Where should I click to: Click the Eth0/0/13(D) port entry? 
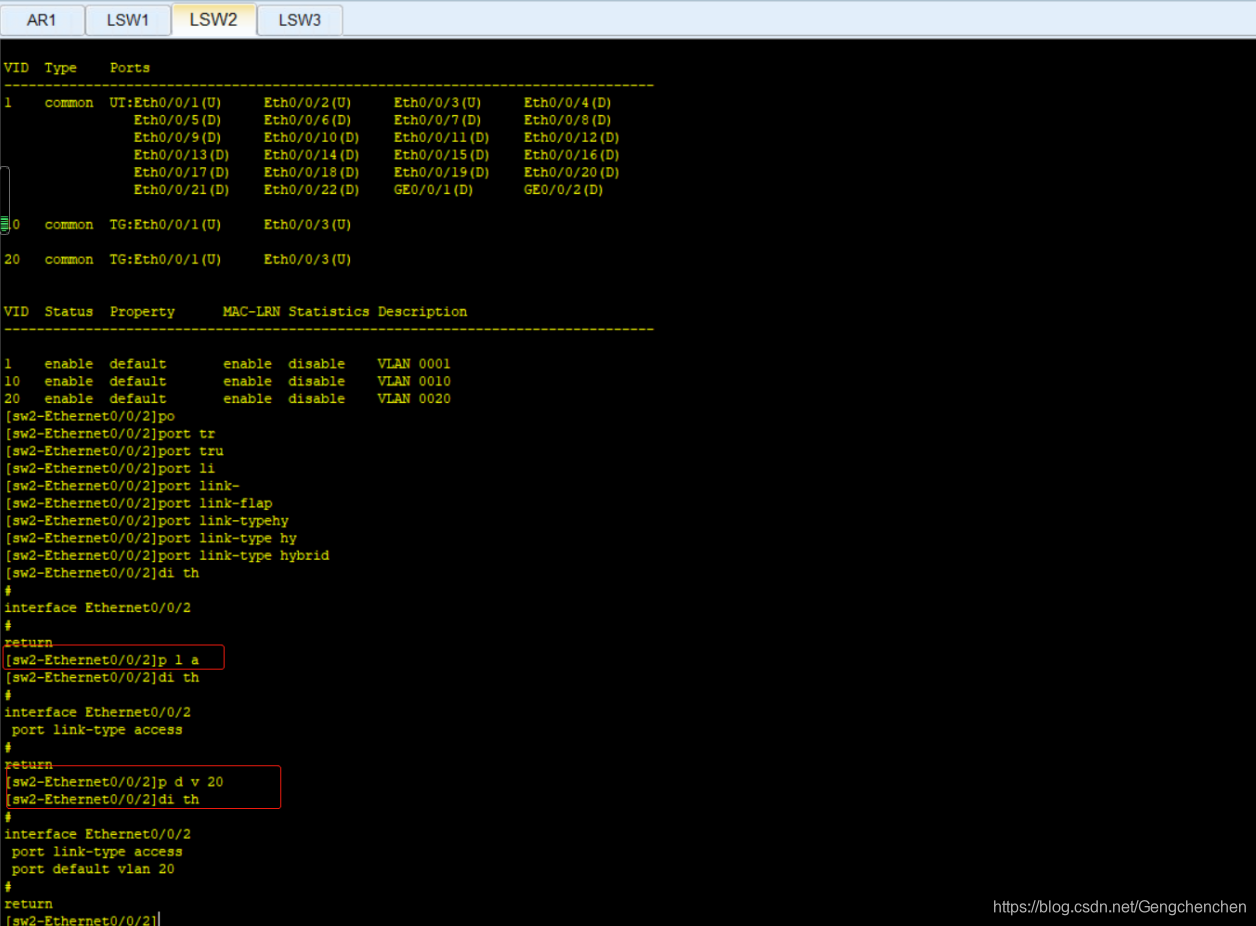(182, 155)
